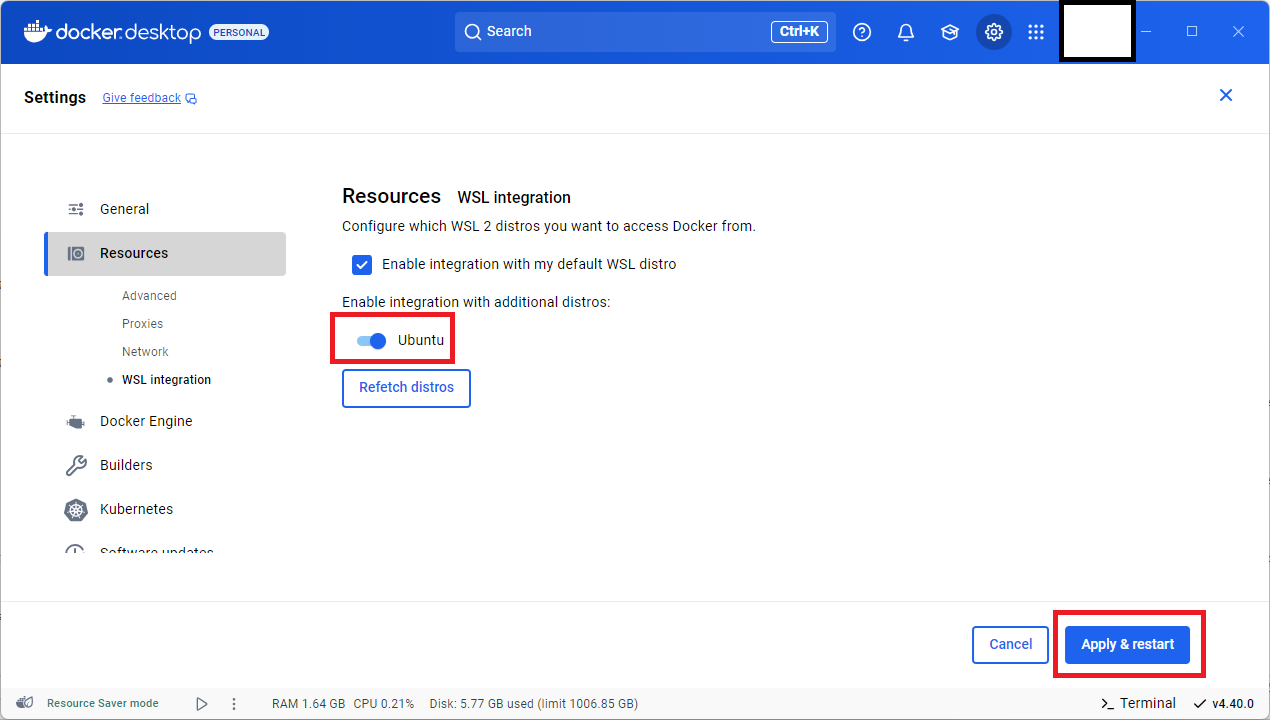
Task: Click the Refetch distros button
Action: click(x=406, y=388)
